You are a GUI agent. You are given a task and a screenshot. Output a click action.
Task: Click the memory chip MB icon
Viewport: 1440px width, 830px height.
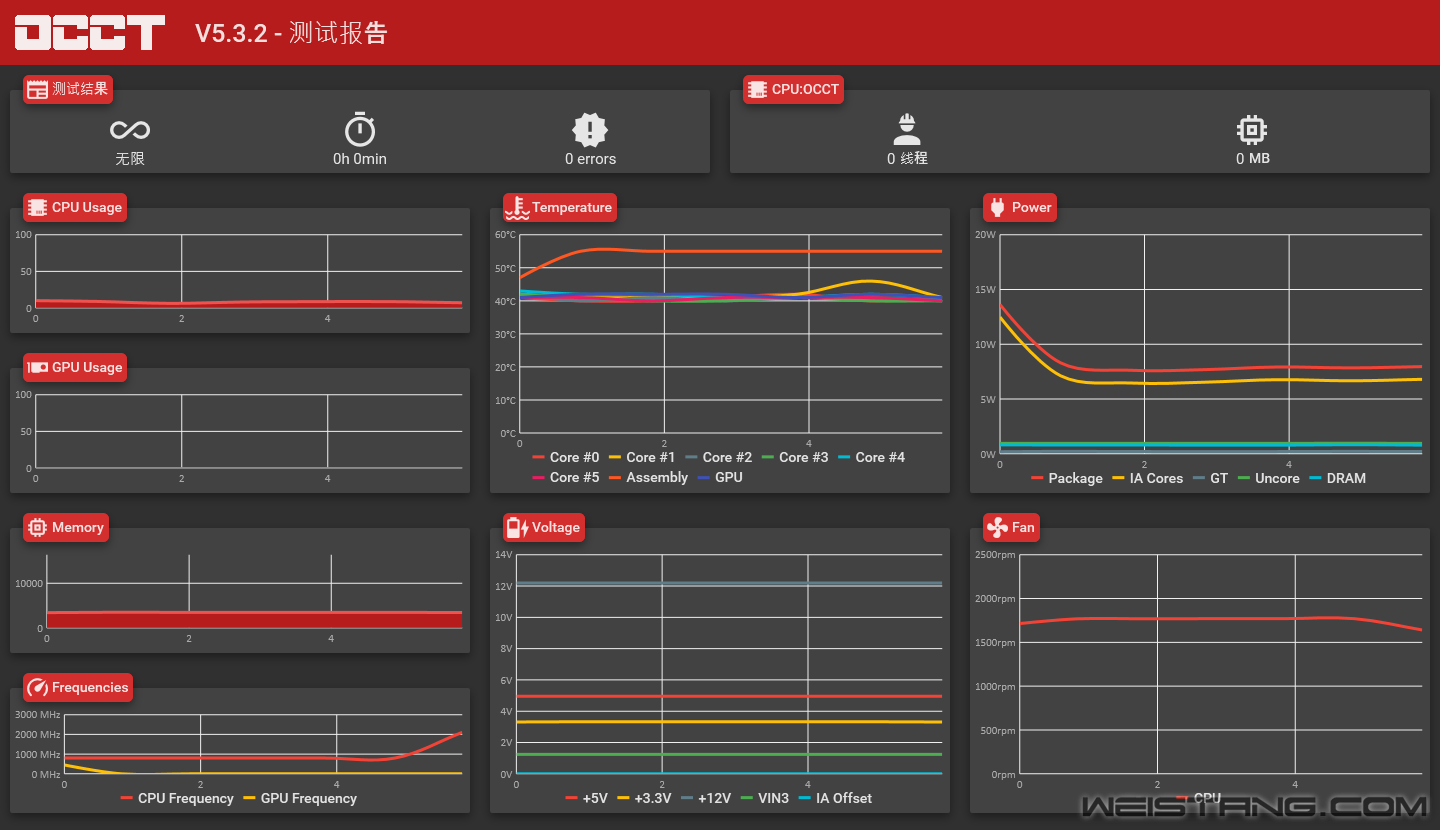click(1252, 130)
